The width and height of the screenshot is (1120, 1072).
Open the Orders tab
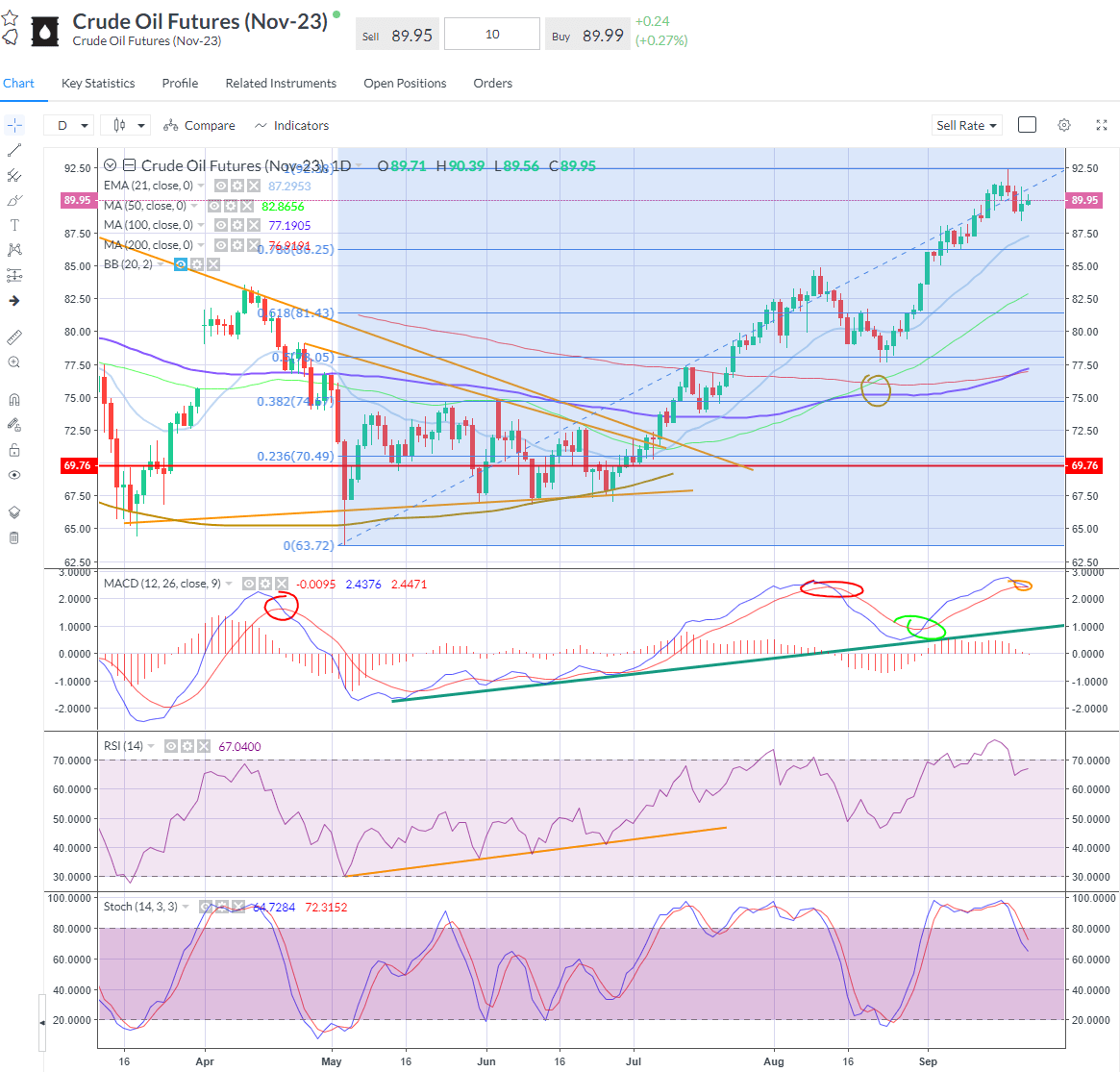pyautogui.click(x=493, y=83)
